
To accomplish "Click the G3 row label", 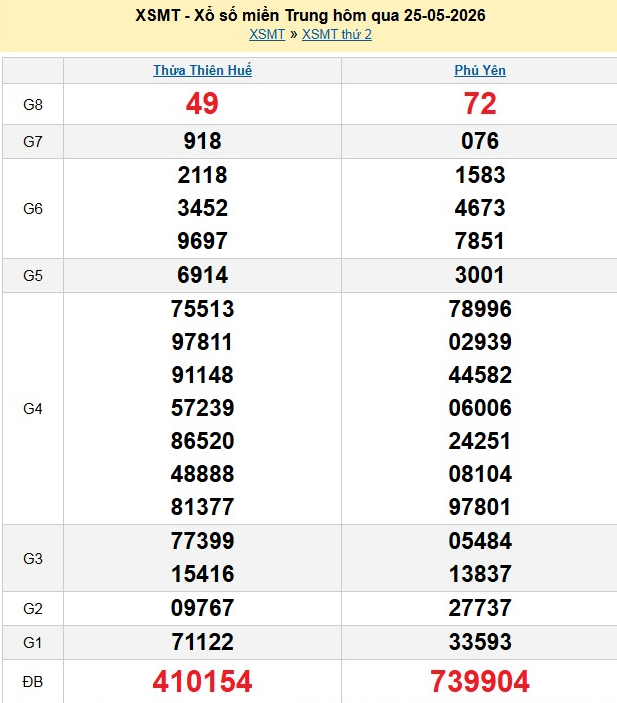I will pyautogui.click(x=33, y=559).
